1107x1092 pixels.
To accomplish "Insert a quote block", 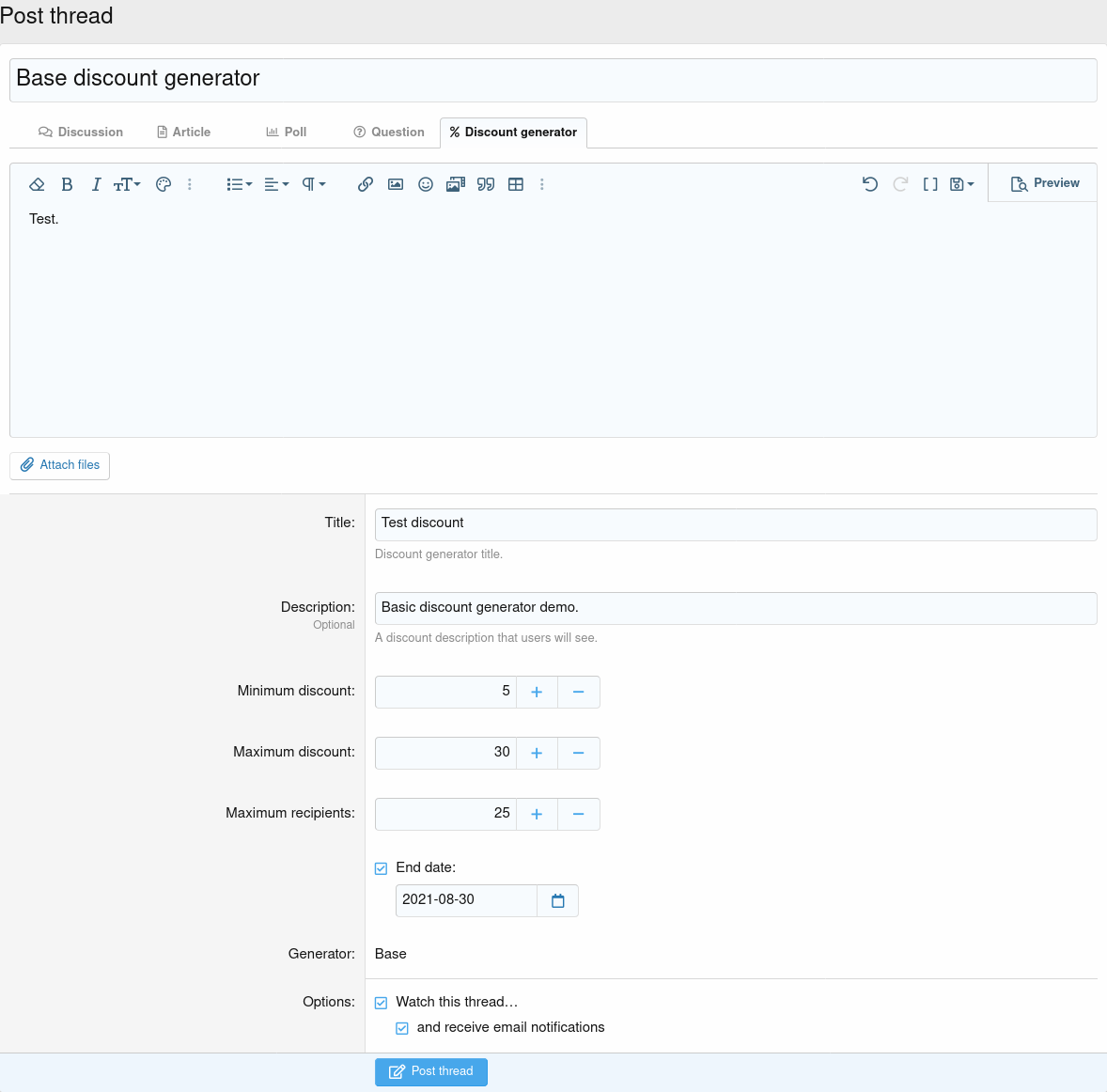I will coord(486,184).
